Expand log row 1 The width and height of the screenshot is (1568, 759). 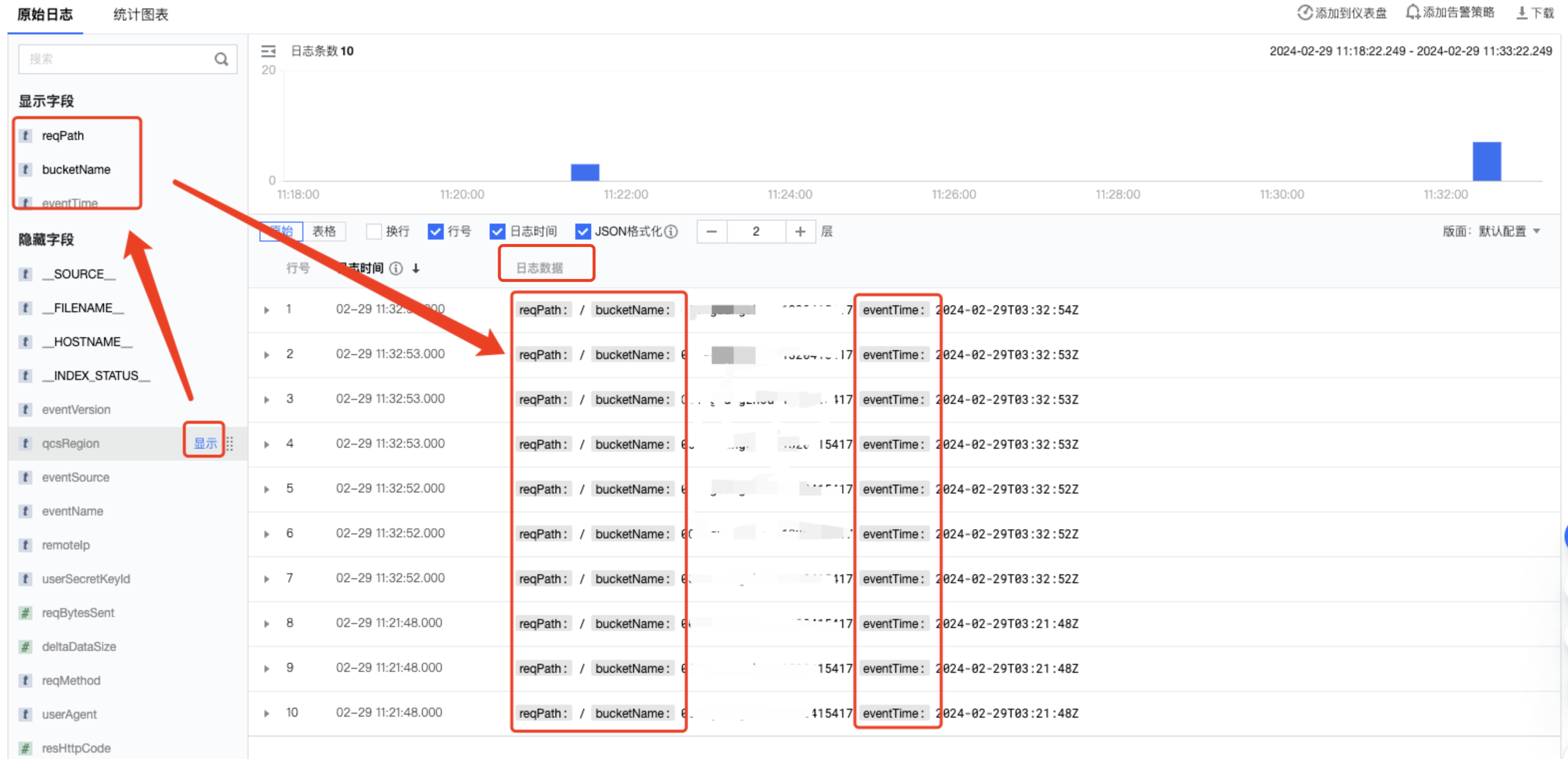[266, 310]
